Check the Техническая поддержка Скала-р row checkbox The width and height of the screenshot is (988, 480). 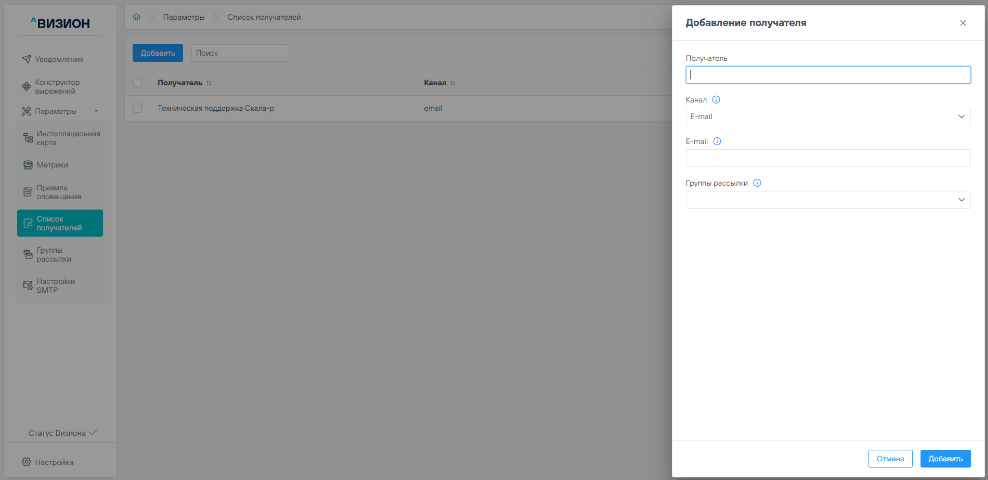(138, 108)
